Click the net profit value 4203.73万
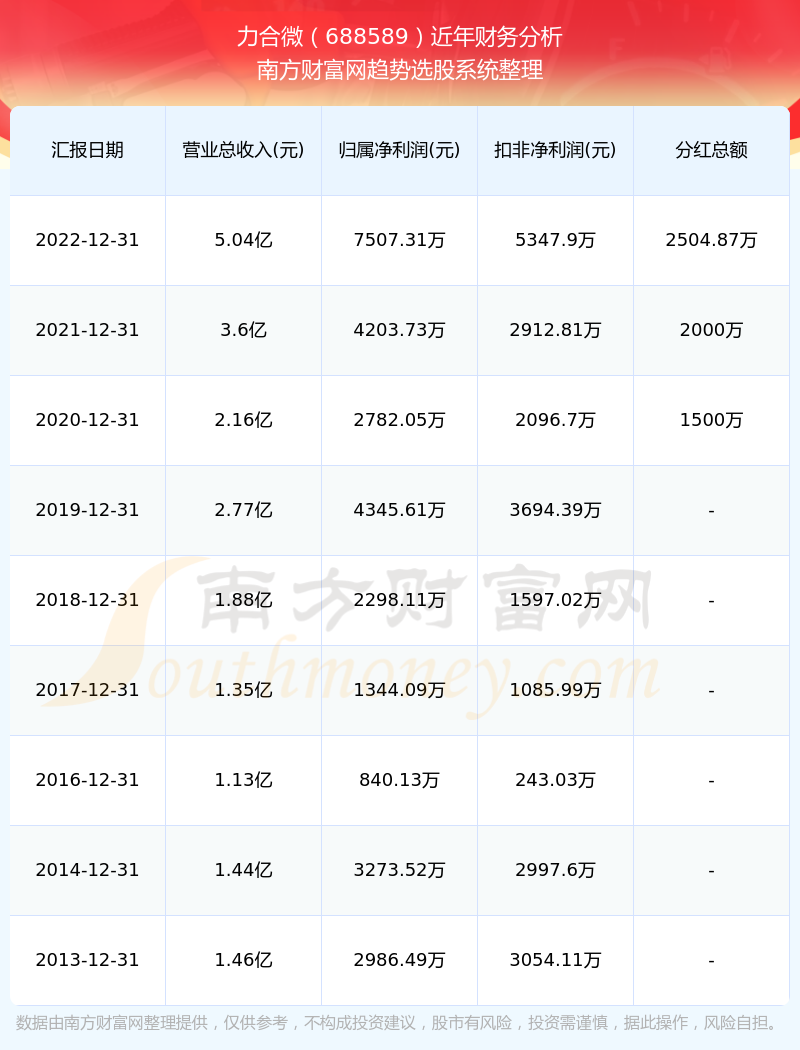Viewport: 800px width, 1050px height. click(x=400, y=330)
